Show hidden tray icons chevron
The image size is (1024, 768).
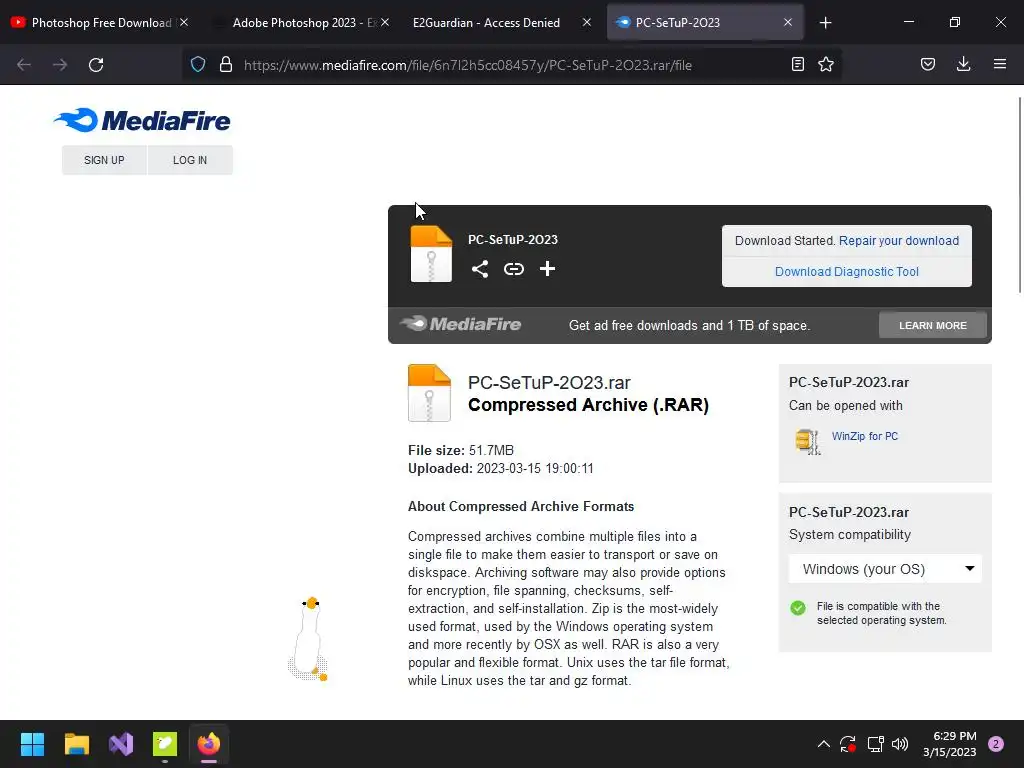[824, 744]
